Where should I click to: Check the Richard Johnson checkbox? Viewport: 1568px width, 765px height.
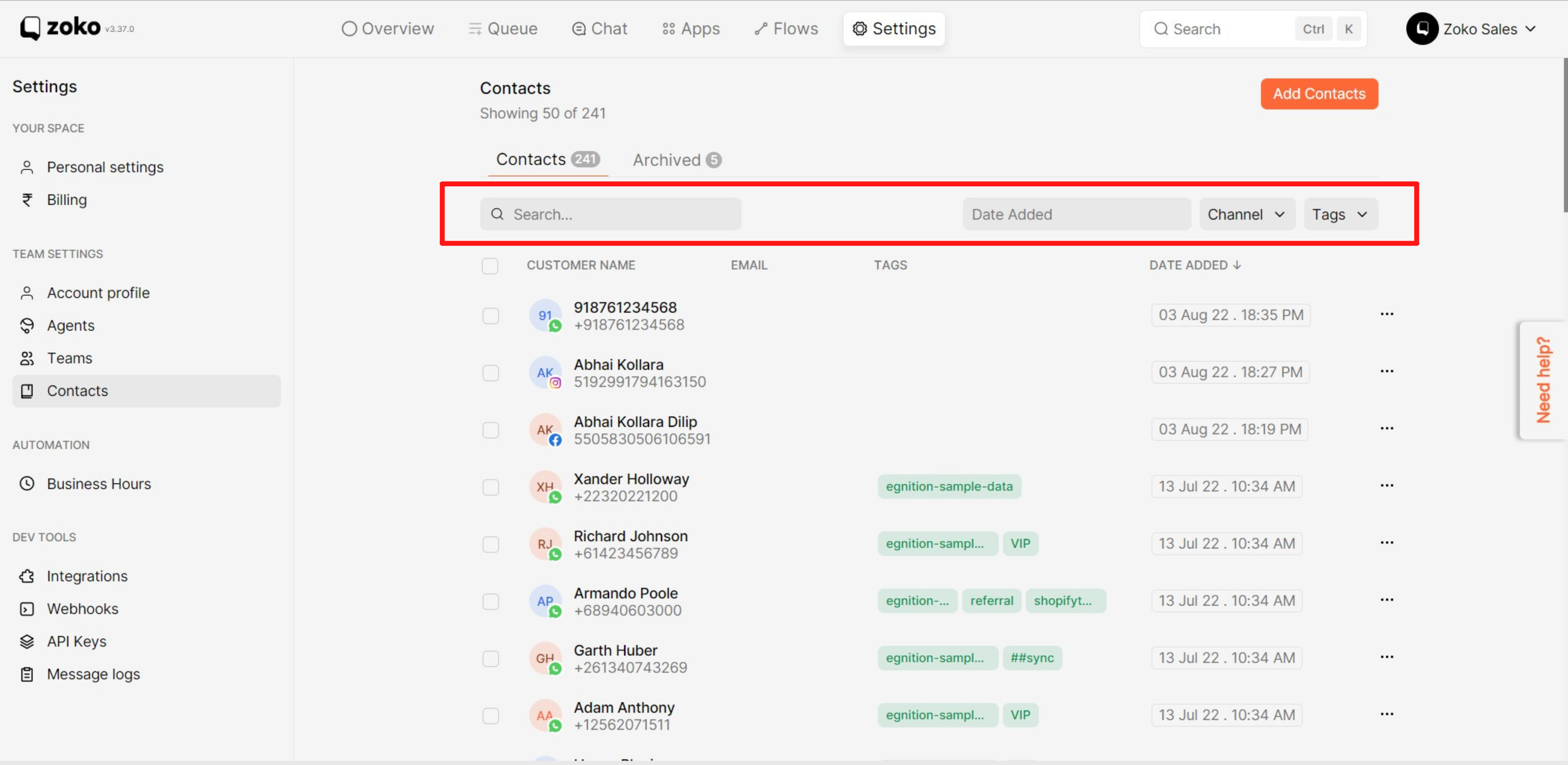click(491, 545)
